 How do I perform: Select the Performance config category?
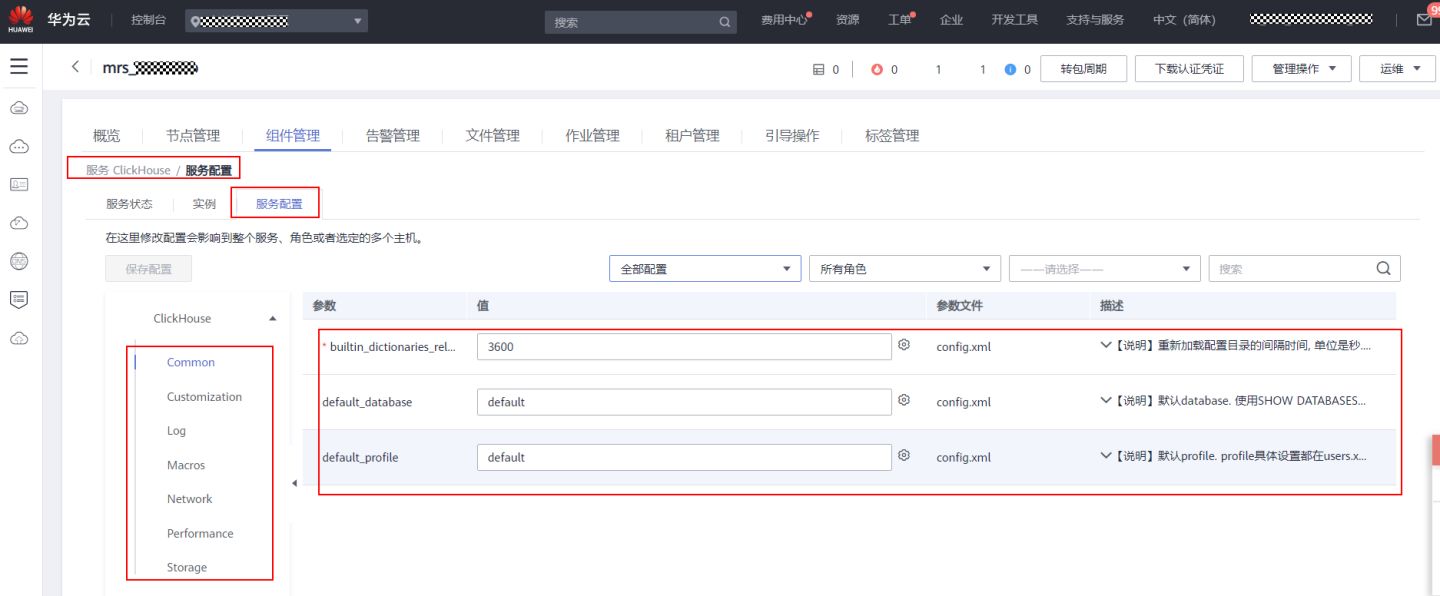tap(200, 533)
